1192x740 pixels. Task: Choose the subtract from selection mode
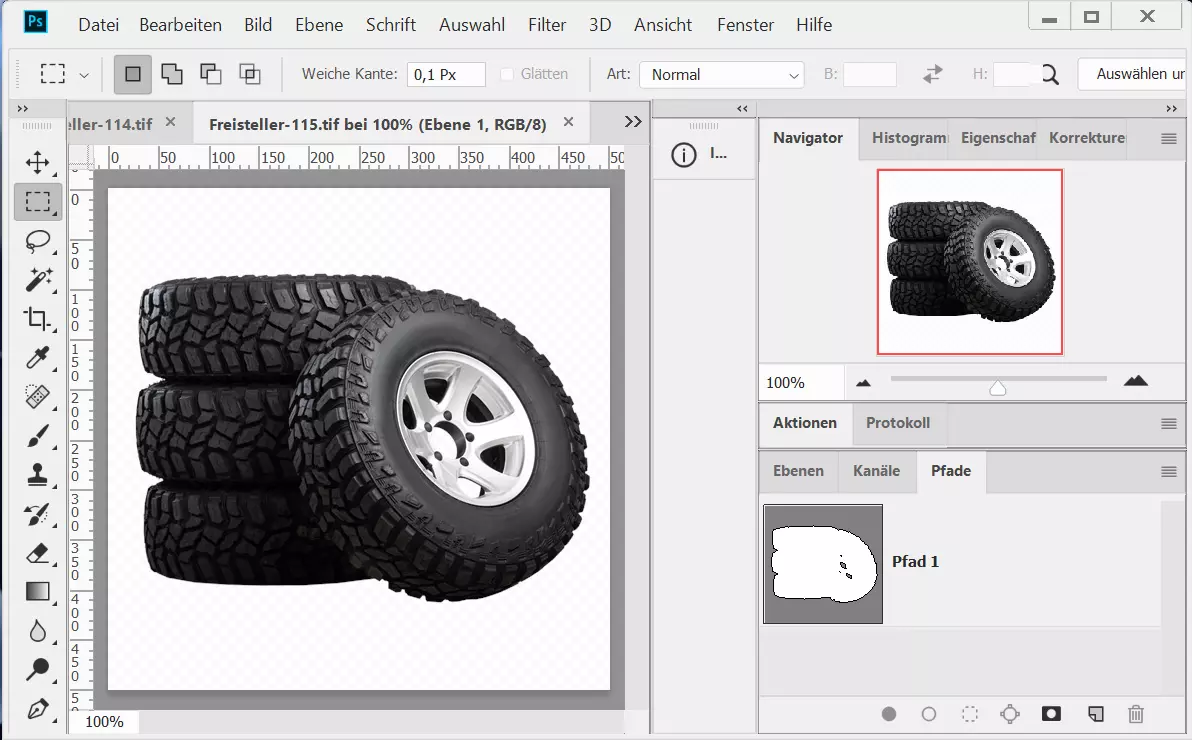210,74
